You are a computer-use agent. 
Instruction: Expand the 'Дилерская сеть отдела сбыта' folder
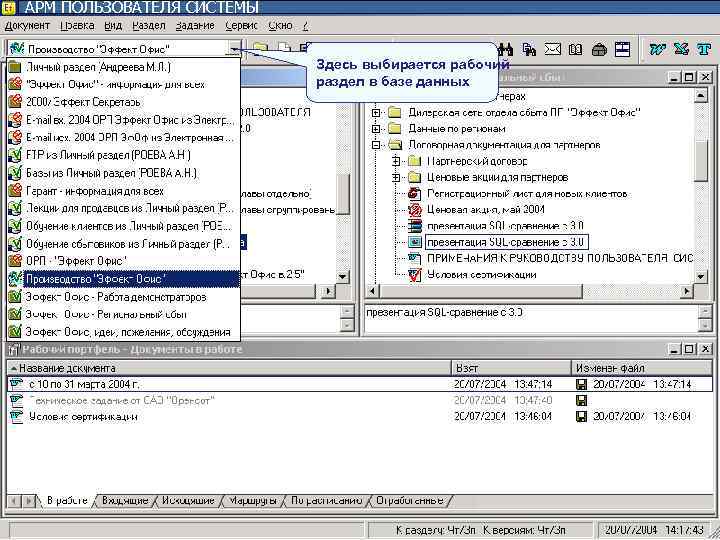click(x=376, y=112)
